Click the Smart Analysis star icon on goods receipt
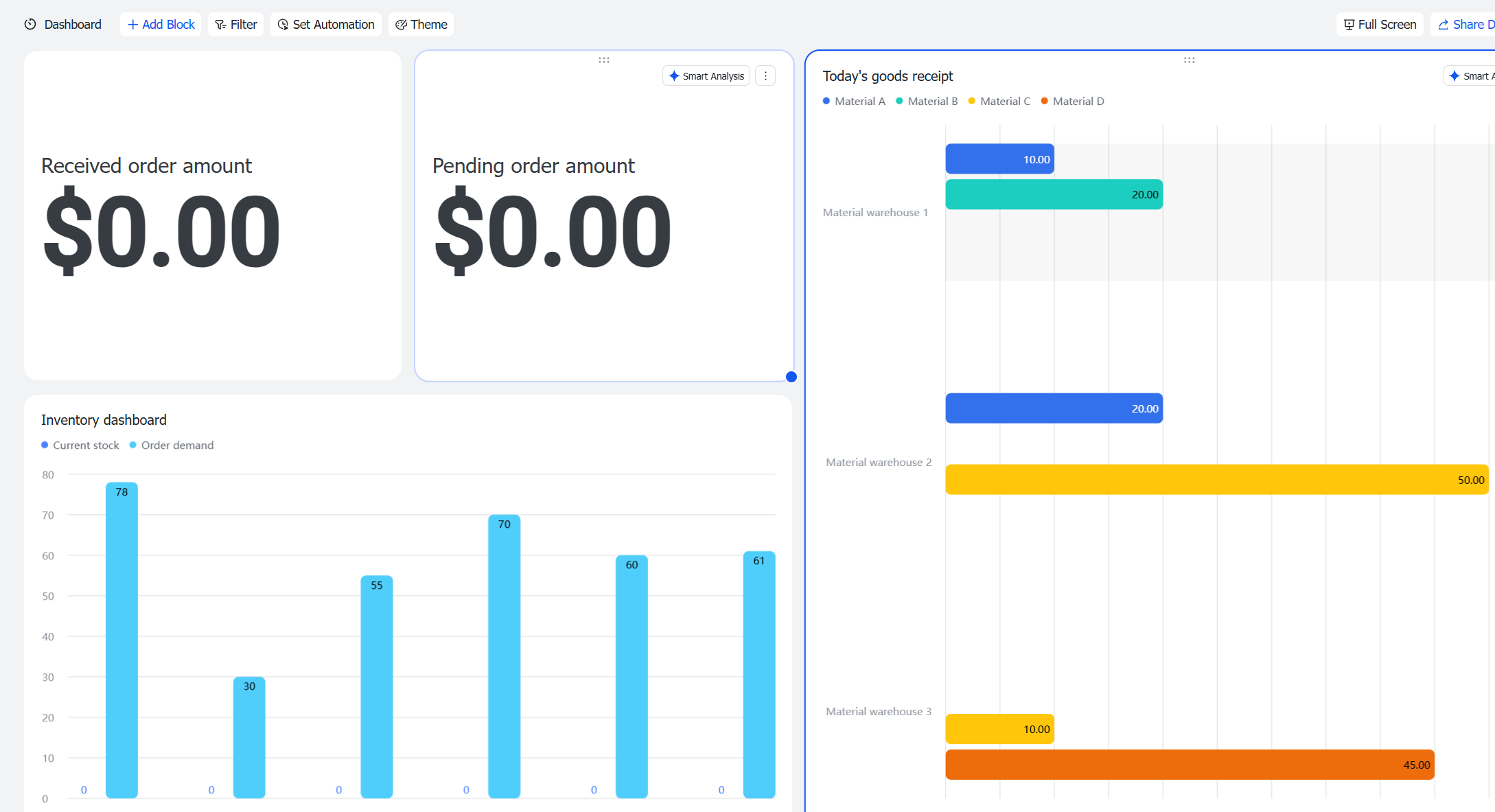The height and width of the screenshot is (812, 1495). (1455, 76)
